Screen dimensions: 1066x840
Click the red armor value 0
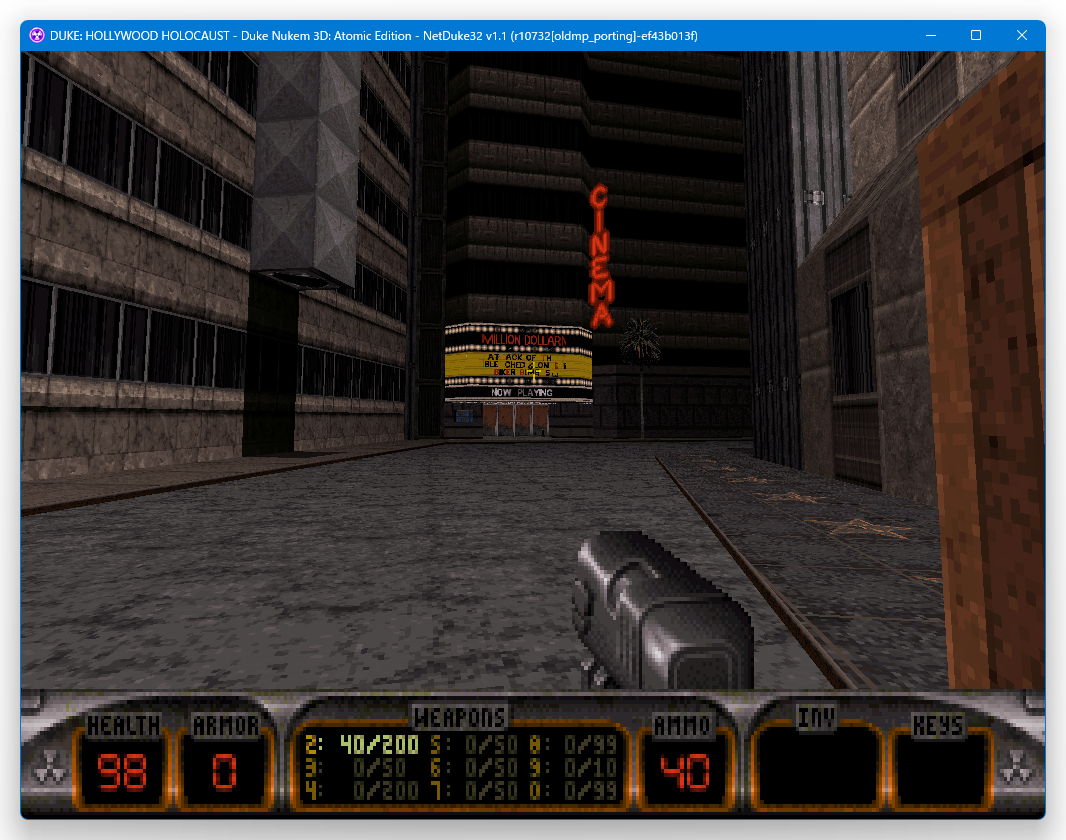[x=224, y=772]
